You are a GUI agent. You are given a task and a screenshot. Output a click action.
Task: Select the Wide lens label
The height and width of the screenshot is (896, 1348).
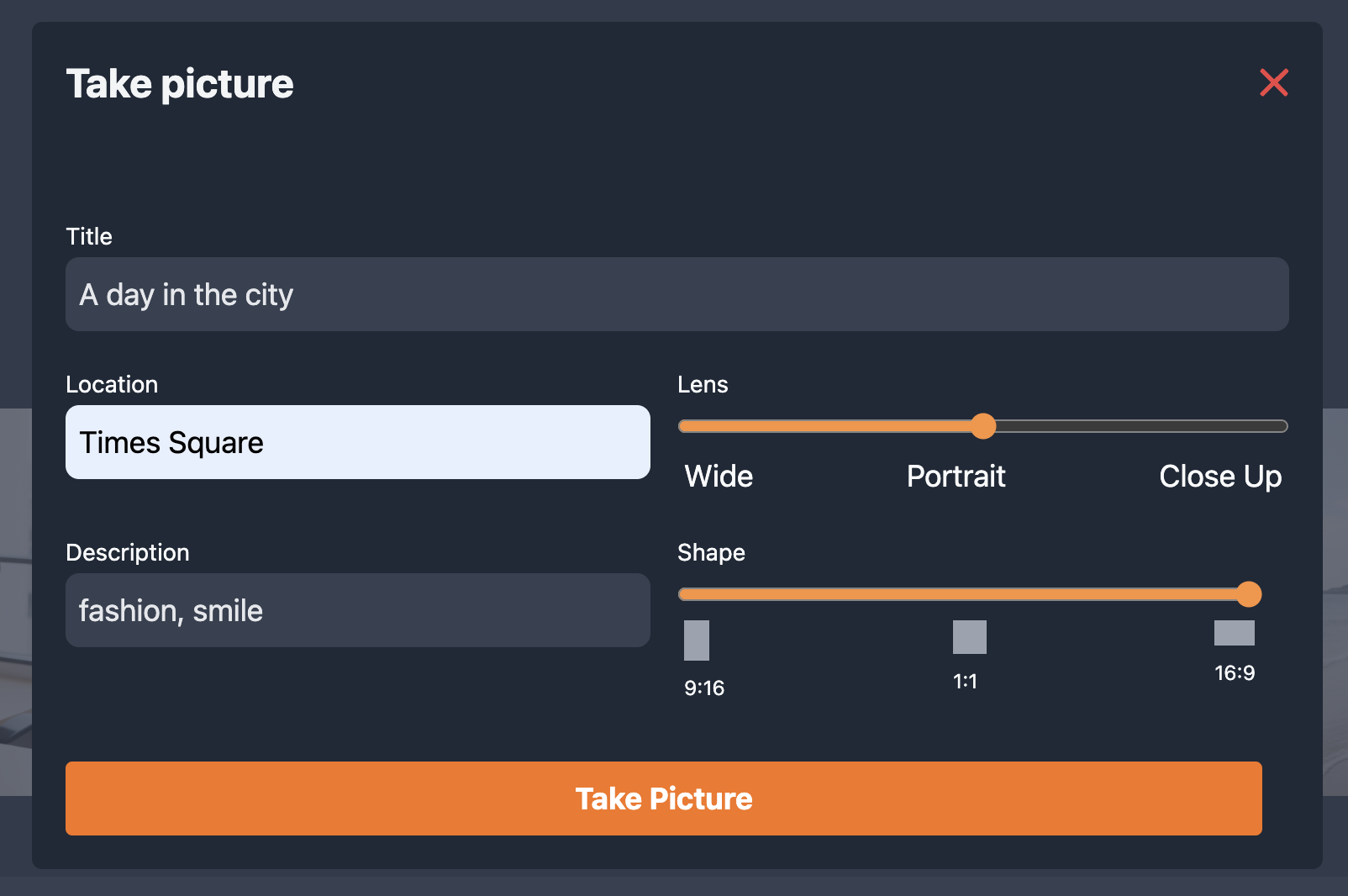click(719, 477)
